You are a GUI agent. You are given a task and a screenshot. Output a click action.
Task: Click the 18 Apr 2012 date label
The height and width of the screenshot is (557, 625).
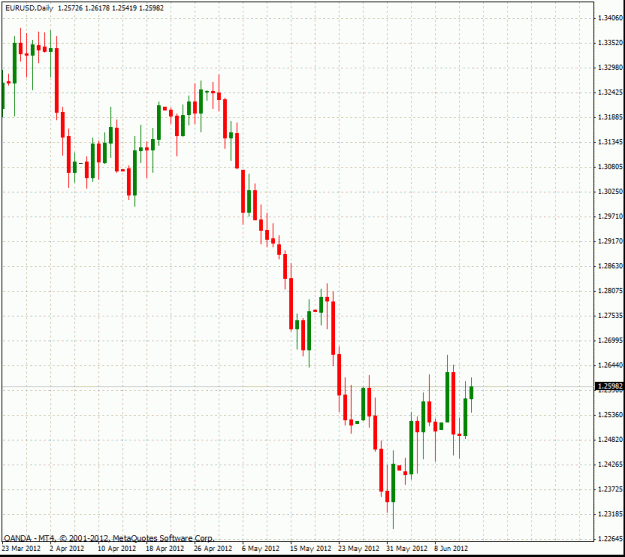[x=165, y=548]
